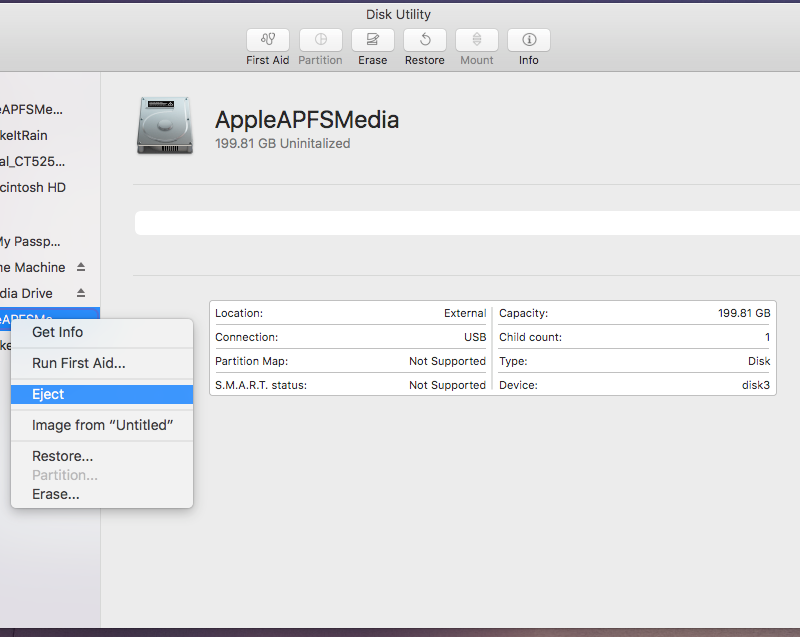Click the Type value "Disk"
This screenshot has height=637, width=800.
759,361
